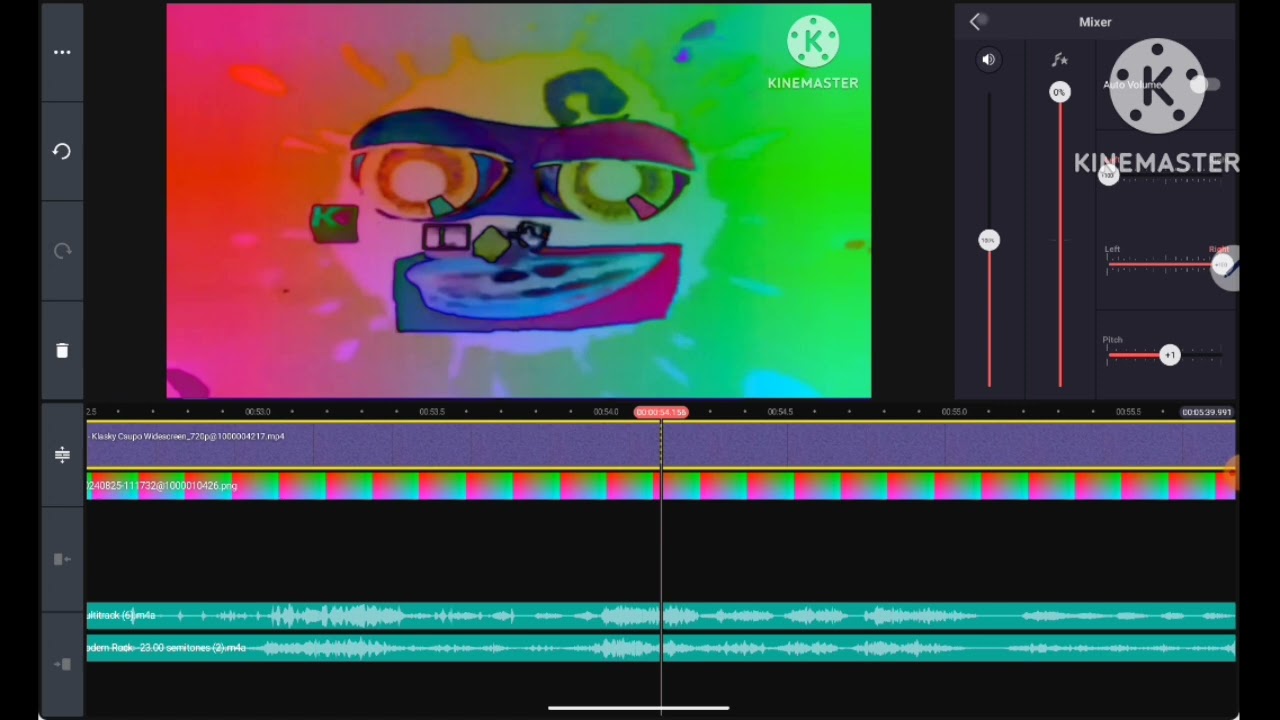
Task: Adjust the Pitch slider knob at +1
Action: click(x=1170, y=355)
